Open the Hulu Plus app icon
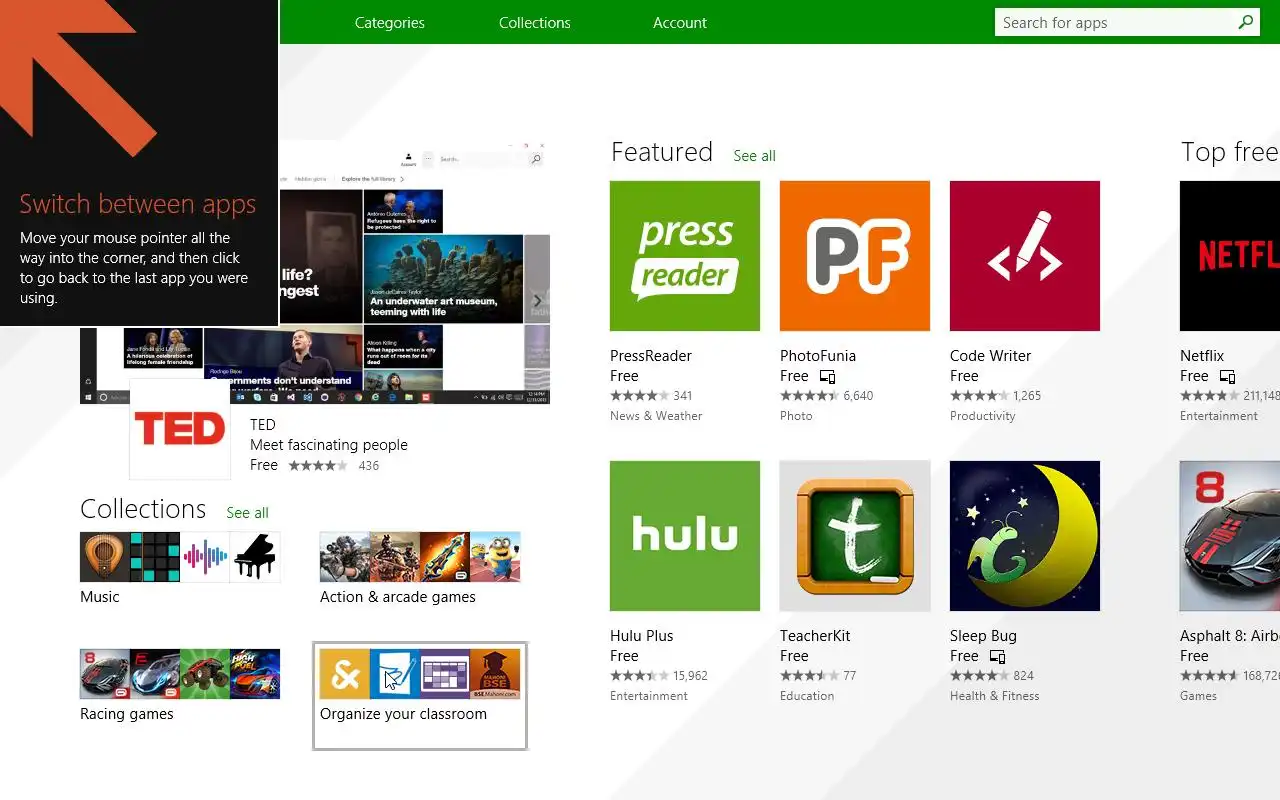The height and width of the screenshot is (800, 1280). 685,536
